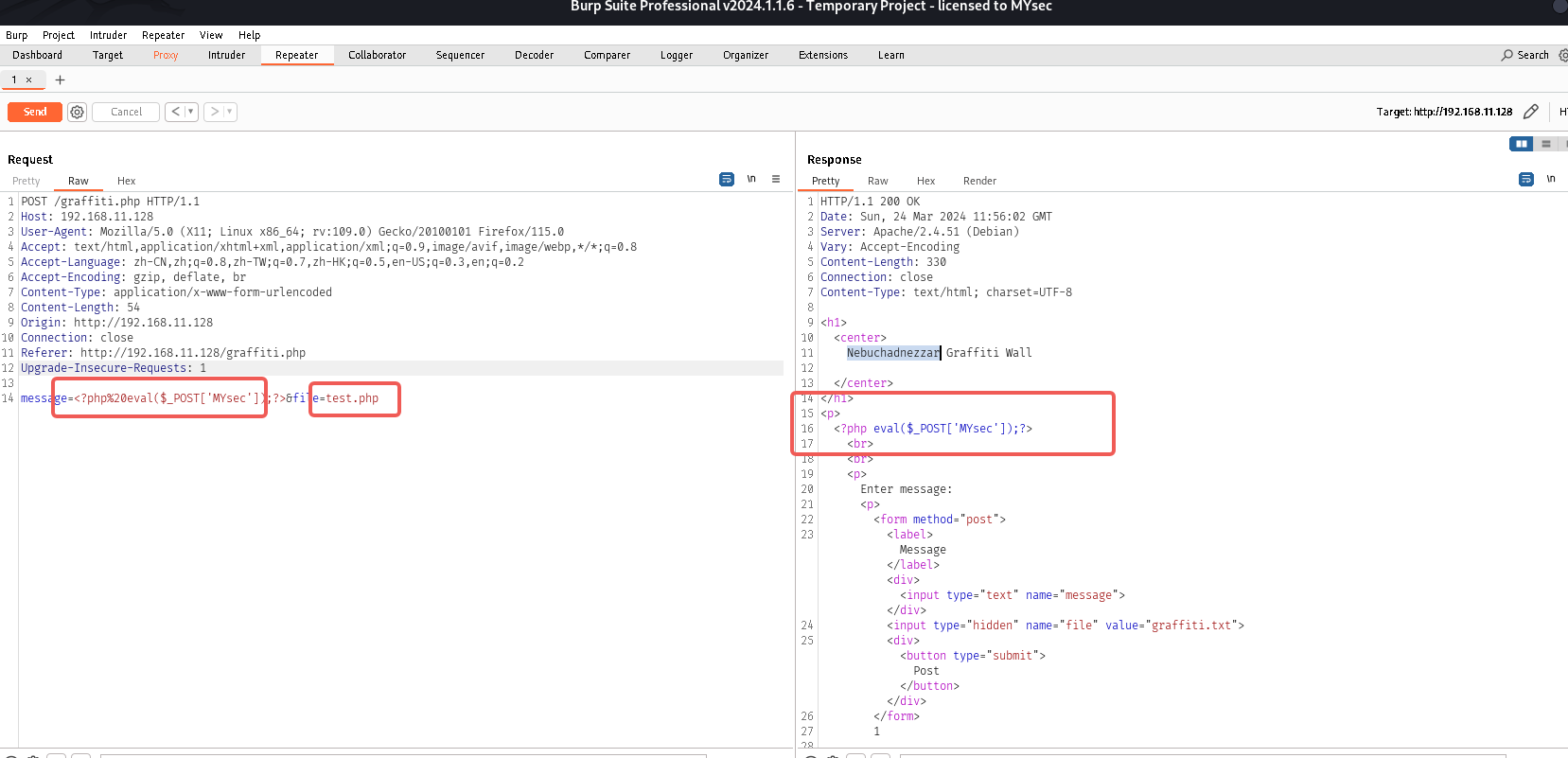Viewport: 1568px width, 758px height.
Task: Switch to the Target tab
Action: (108, 55)
